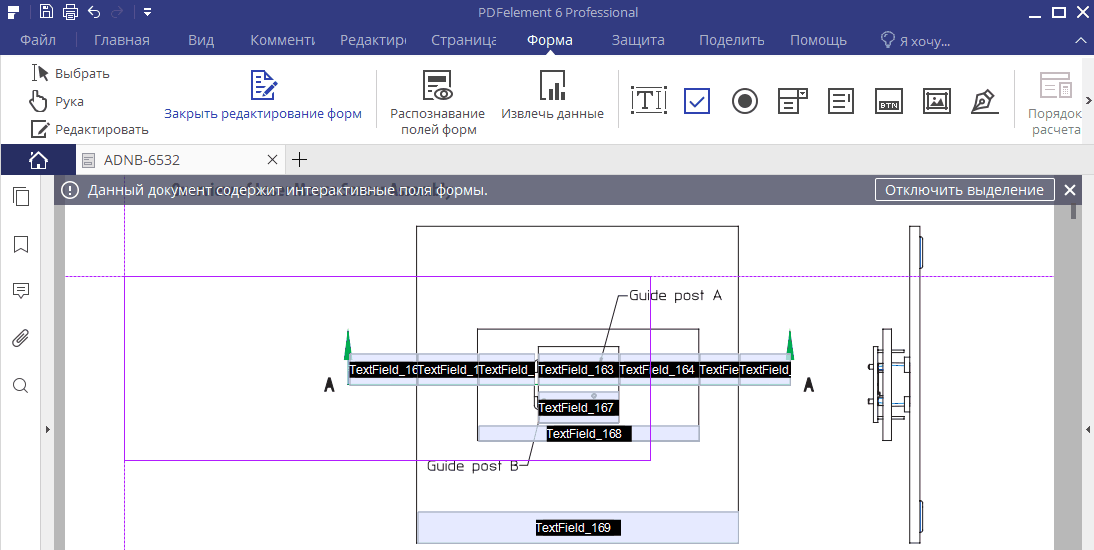Add a radio button form field
Screen dimensions: 1094x550
click(x=744, y=100)
